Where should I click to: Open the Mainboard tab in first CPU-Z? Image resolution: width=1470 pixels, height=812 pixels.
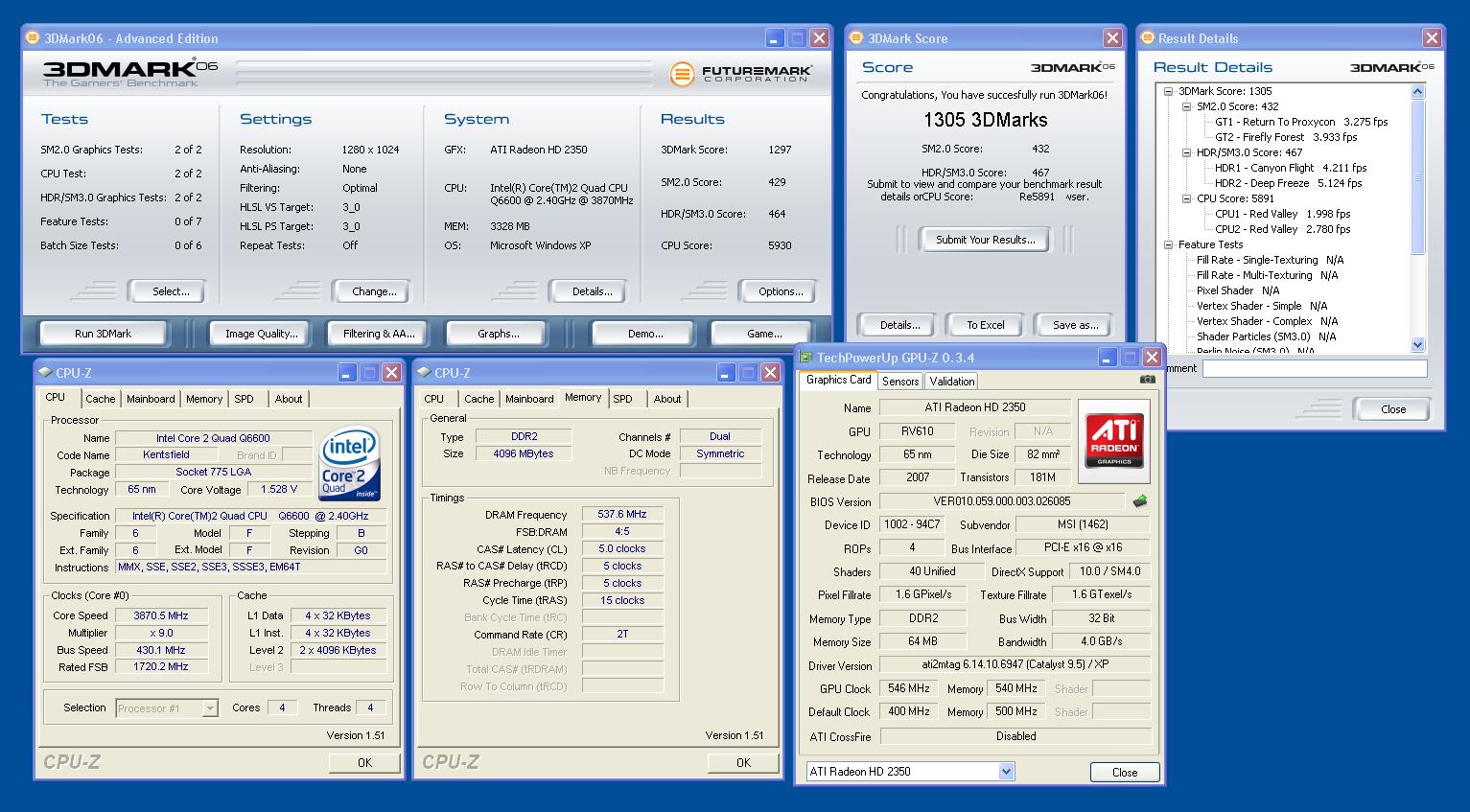pos(151,399)
